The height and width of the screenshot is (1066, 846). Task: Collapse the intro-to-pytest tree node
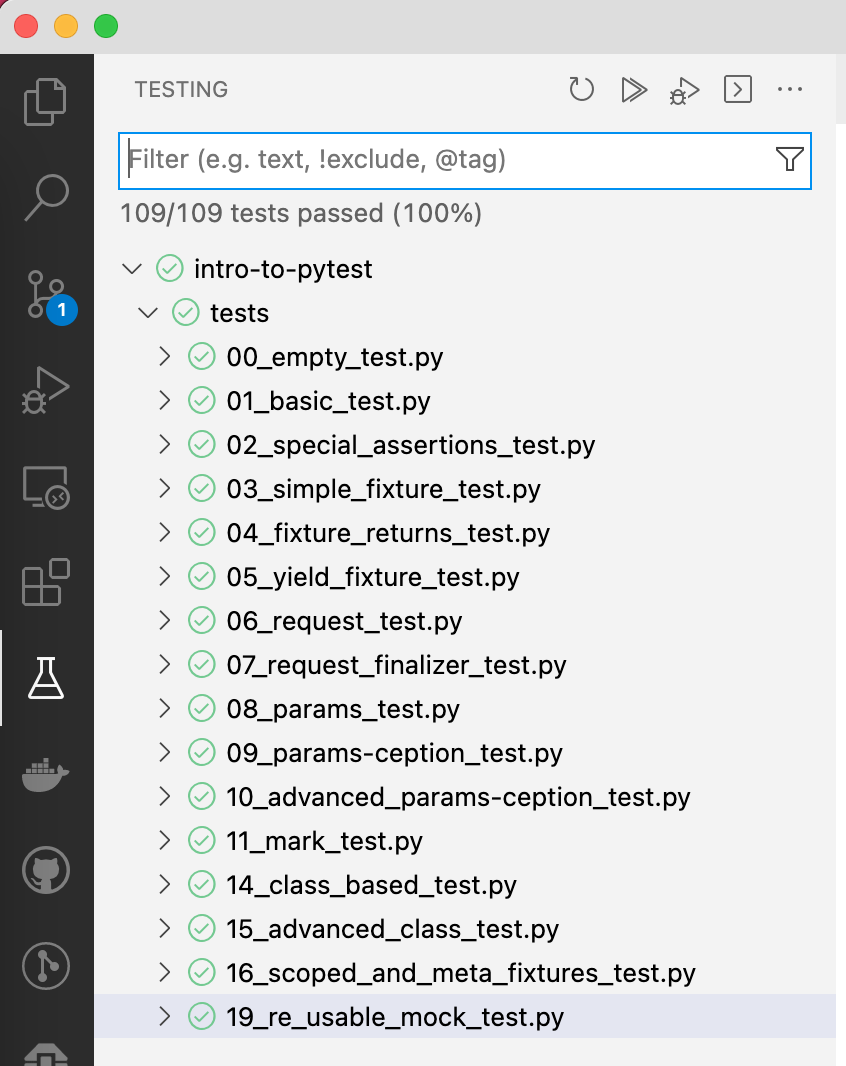[131, 268]
